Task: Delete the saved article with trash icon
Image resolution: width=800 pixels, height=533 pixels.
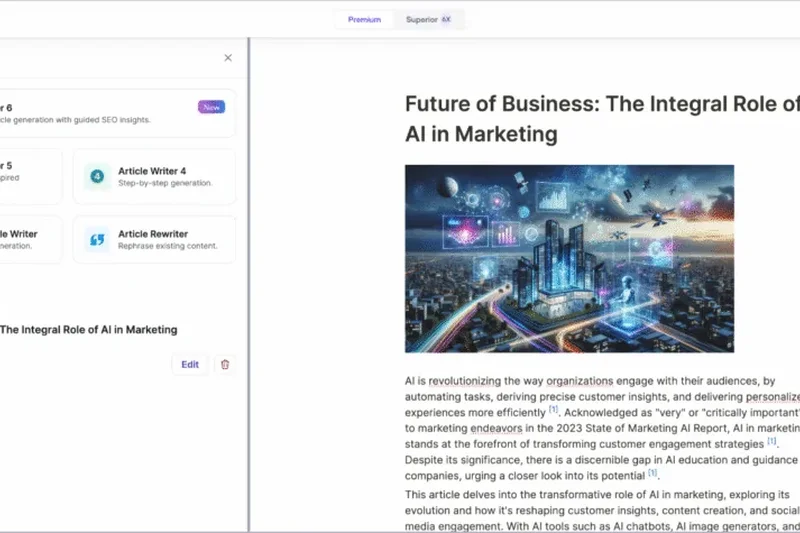Action: coord(225,364)
